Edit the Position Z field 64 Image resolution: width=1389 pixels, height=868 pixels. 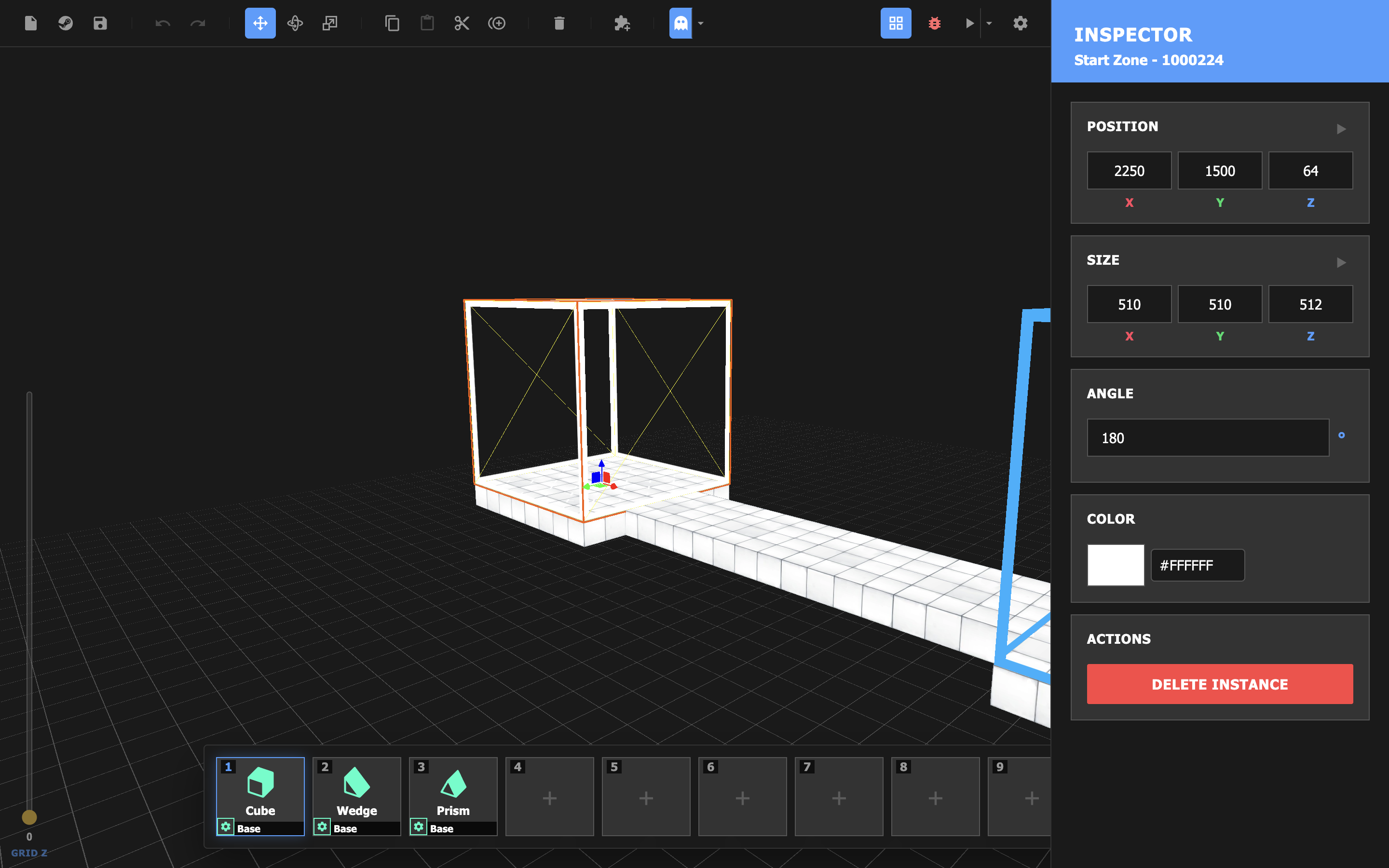[x=1310, y=171]
